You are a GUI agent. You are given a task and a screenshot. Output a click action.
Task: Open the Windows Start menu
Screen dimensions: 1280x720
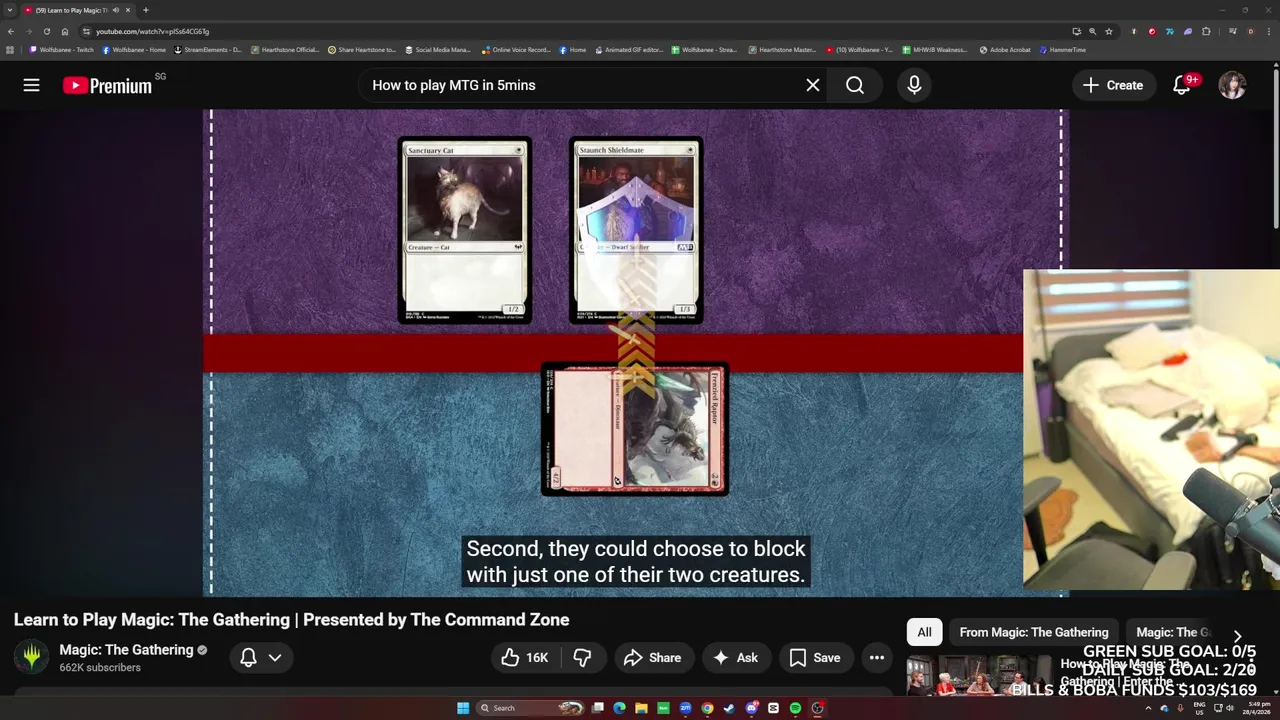point(463,708)
